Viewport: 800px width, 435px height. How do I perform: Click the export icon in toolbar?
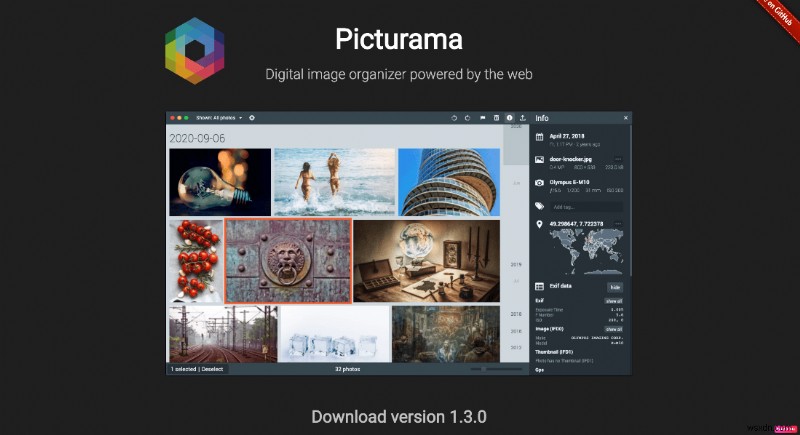point(522,118)
